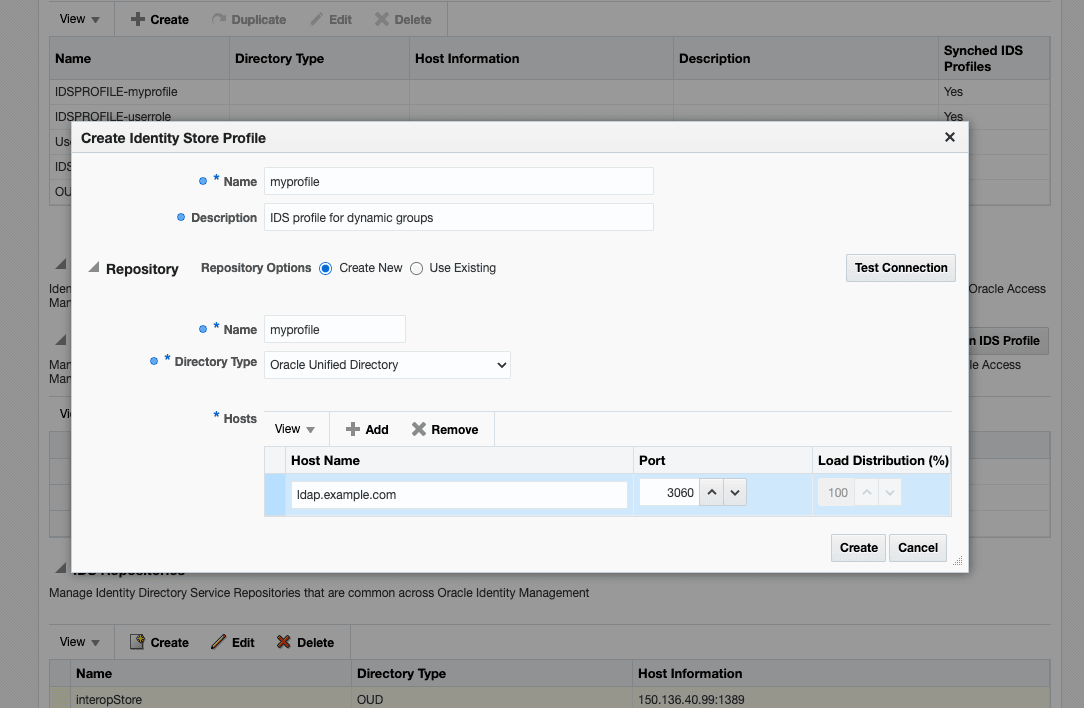Select the Create New repository option
Image resolution: width=1084 pixels, height=708 pixels.
coord(326,268)
